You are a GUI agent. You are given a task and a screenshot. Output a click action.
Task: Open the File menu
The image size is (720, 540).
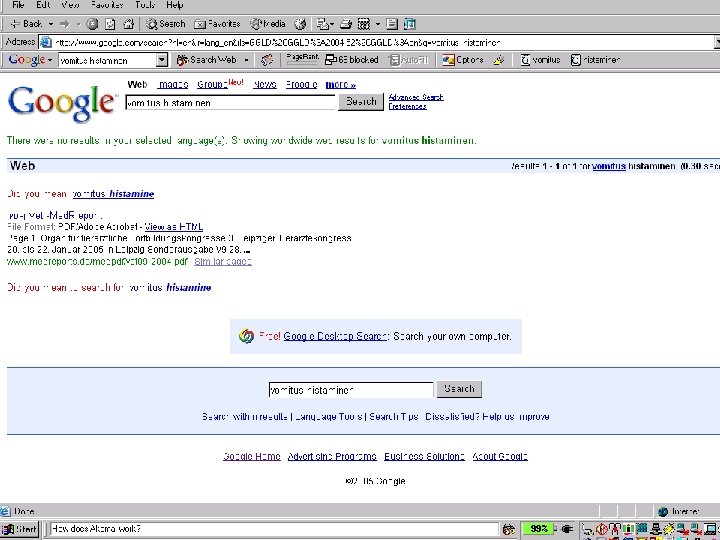click(18, 5)
